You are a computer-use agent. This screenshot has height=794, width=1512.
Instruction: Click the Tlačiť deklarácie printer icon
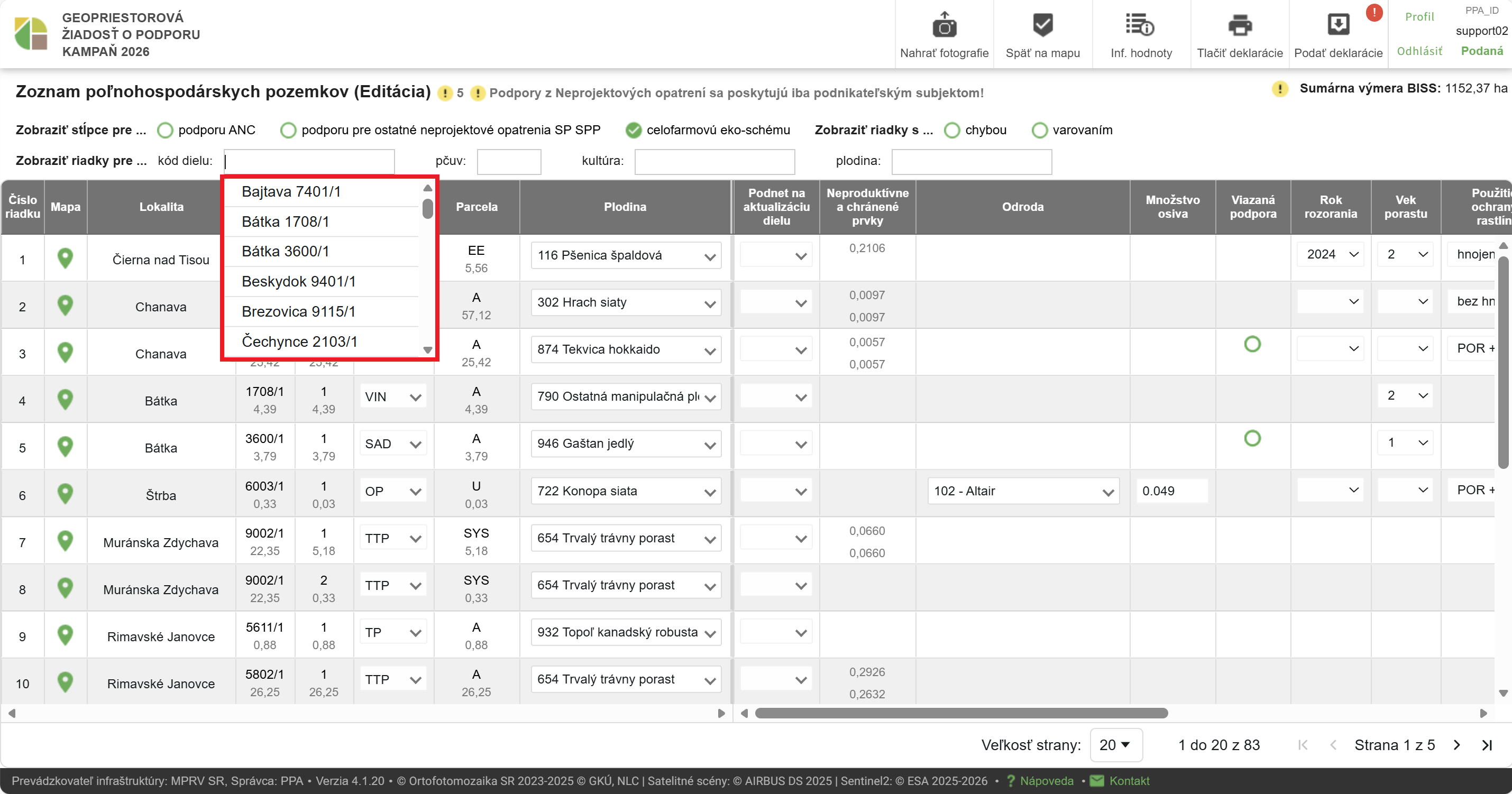tap(1239, 25)
